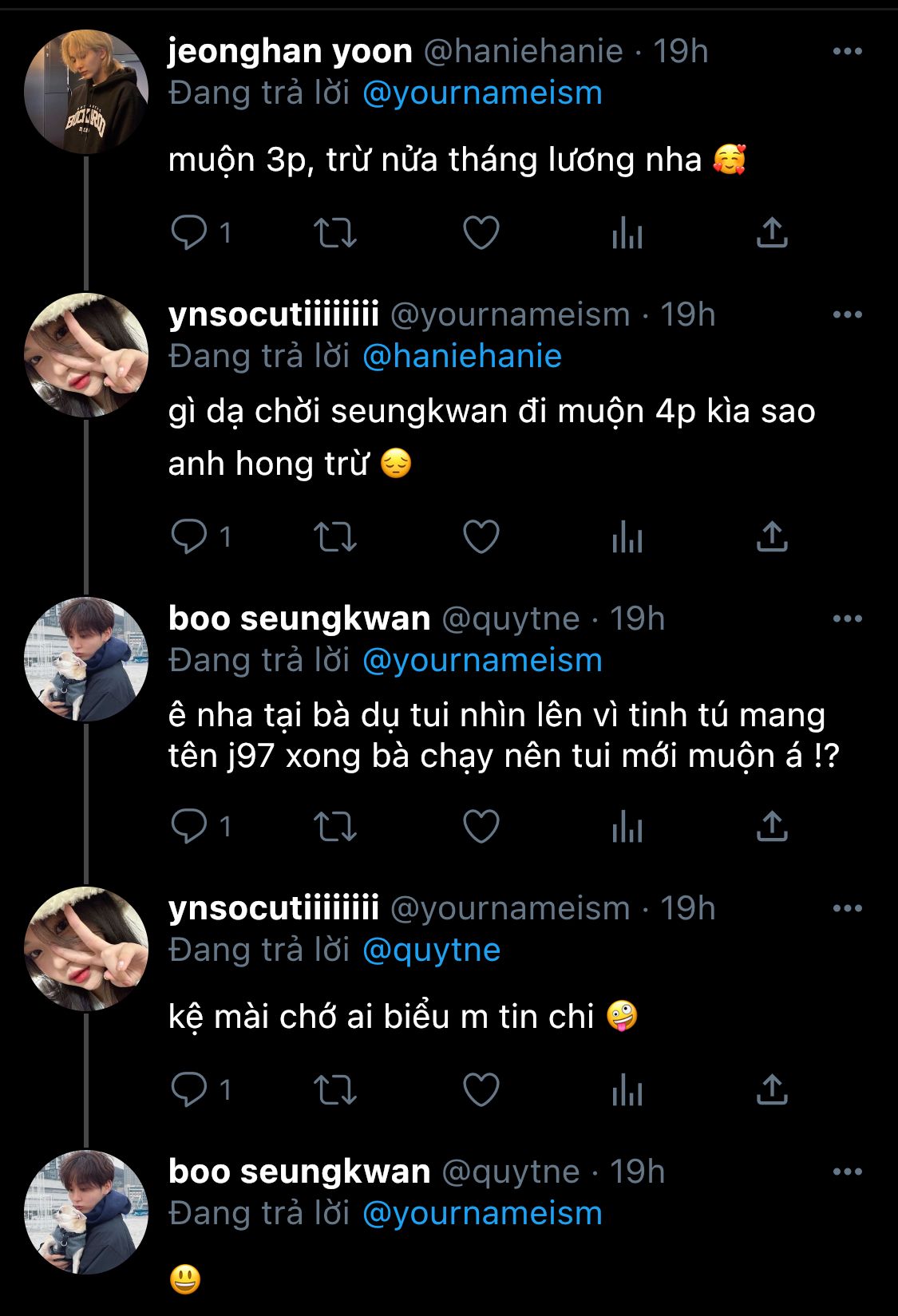Open more options on jeonghan yoon's tweet
The width and height of the screenshot is (898, 1316).
pyautogui.click(x=847, y=52)
